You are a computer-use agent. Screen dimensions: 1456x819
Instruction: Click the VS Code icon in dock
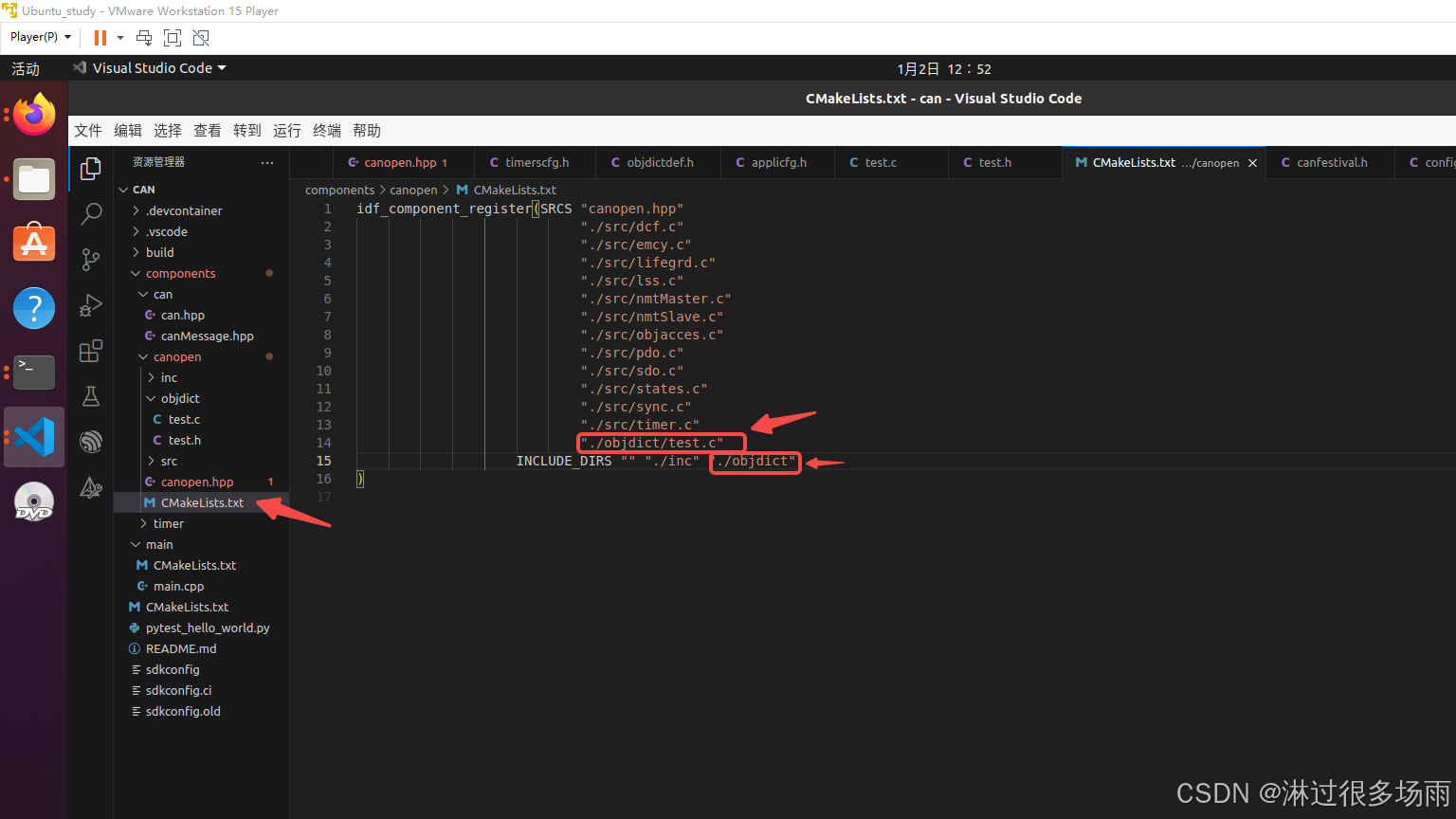coord(34,437)
